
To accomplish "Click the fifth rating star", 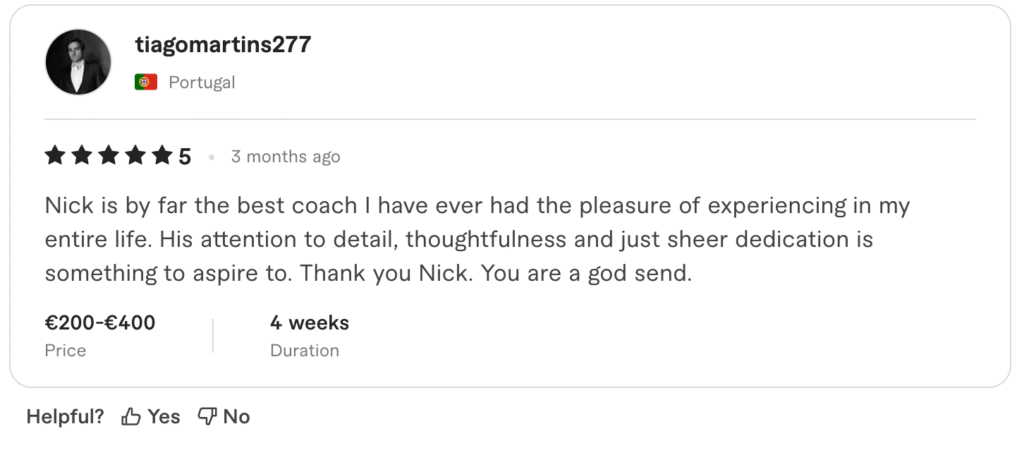I will [161, 155].
